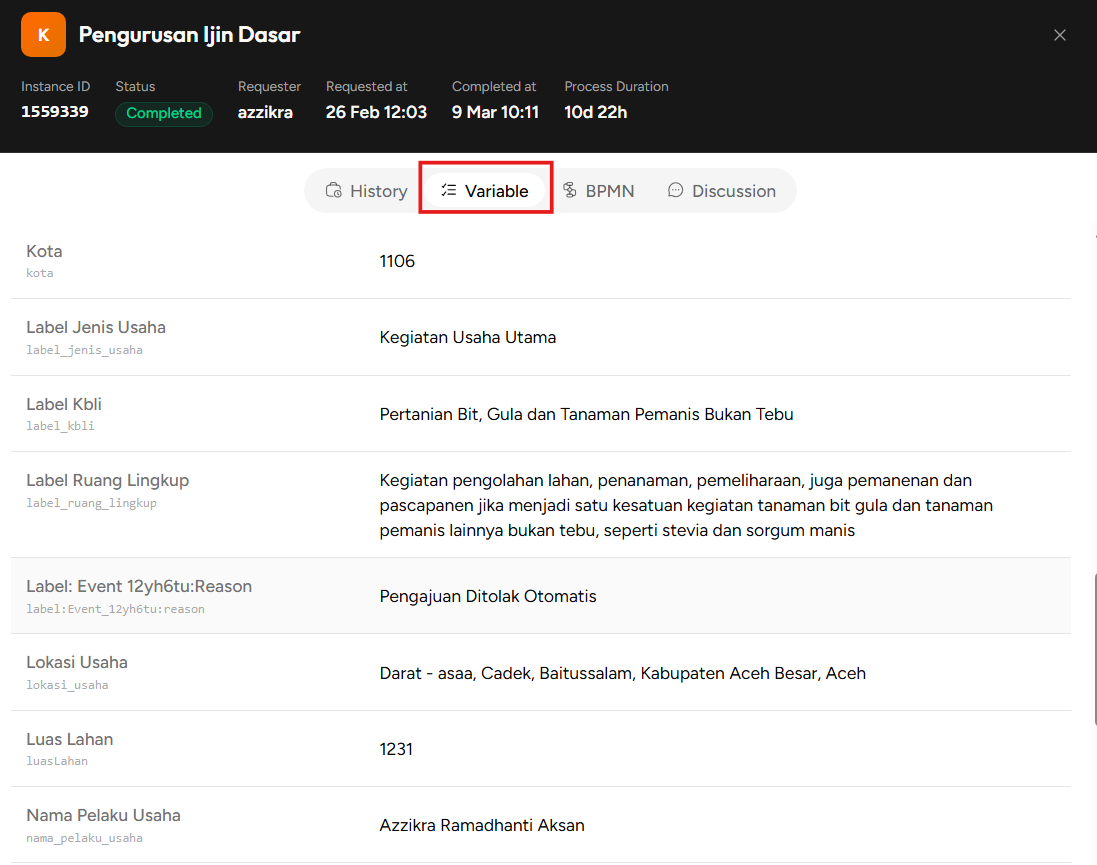This screenshot has width=1097, height=865.
Task: Click the Luas Lahan value 1231
Action: pyautogui.click(x=396, y=750)
